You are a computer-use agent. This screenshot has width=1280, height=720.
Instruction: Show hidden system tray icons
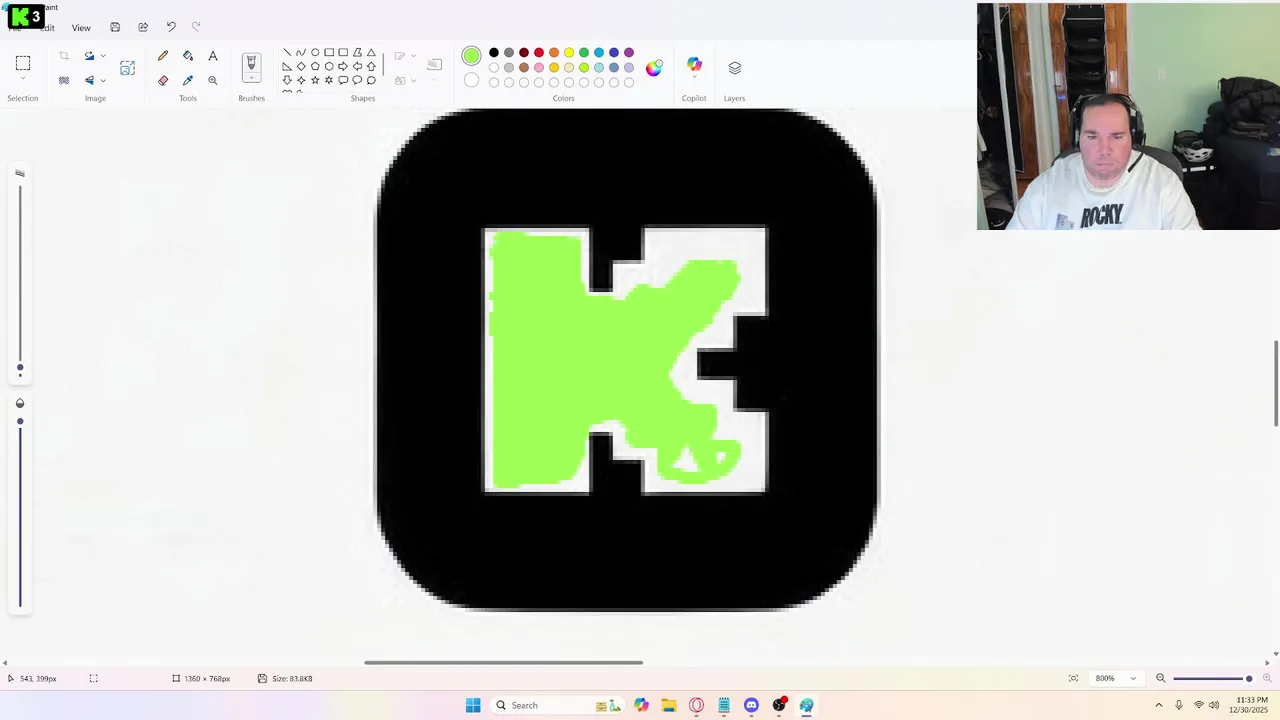point(1159,705)
